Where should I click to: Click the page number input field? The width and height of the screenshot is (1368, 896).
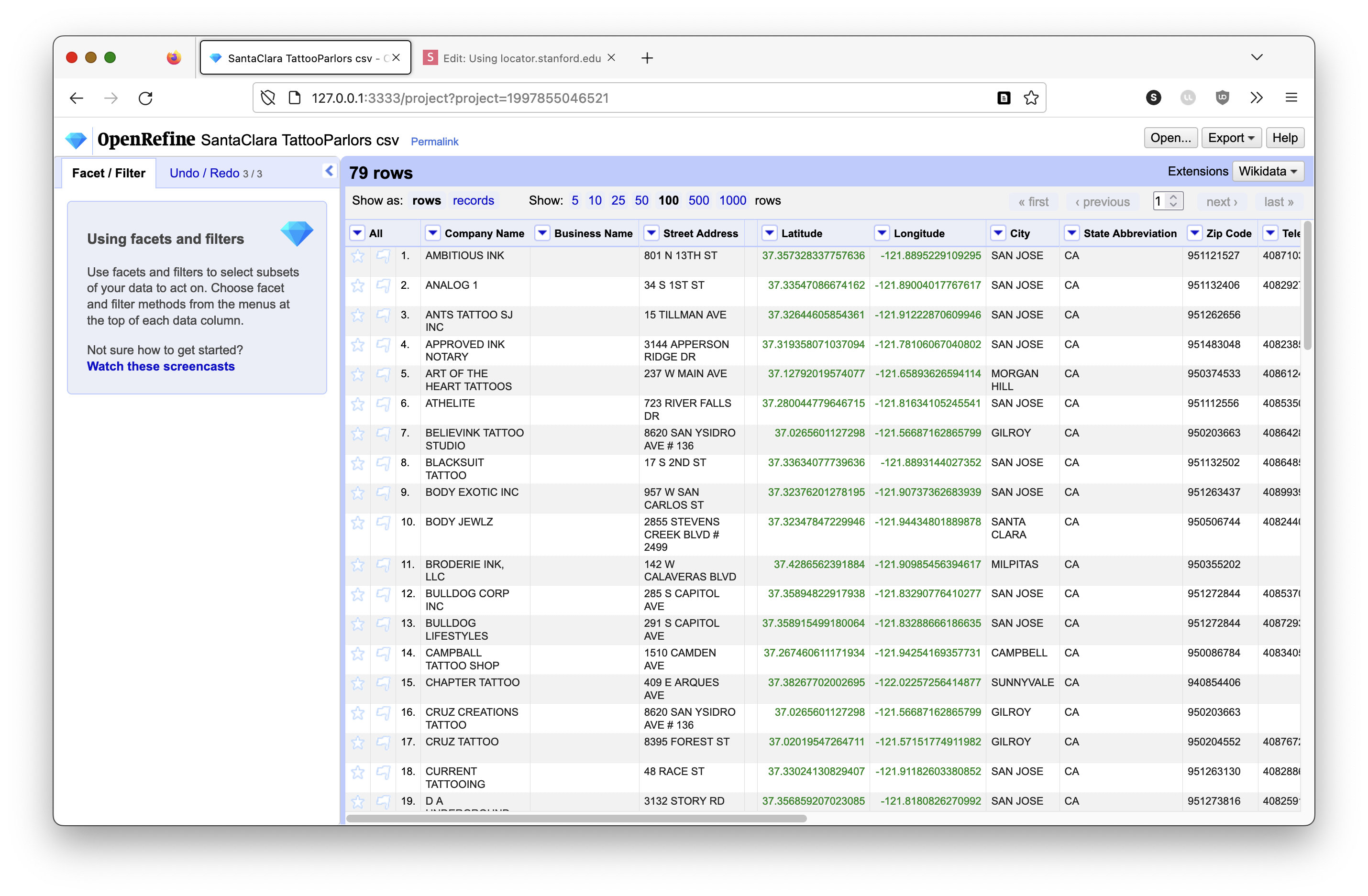[x=1160, y=201]
